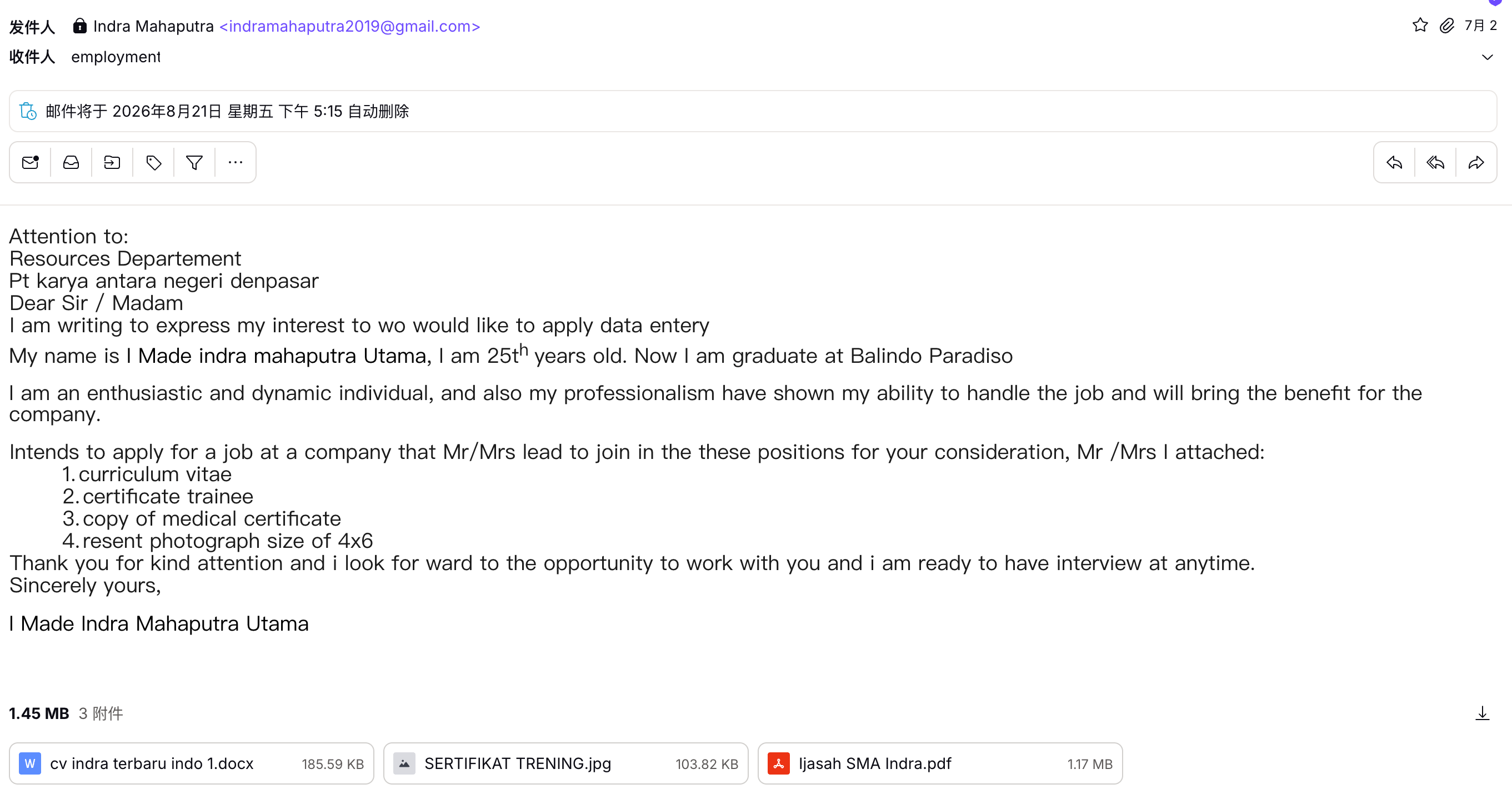Image resolution: width=1512 pixels, height=809 pixels.
Task: Mark the message as unread envelope icon
Action: 30,162
